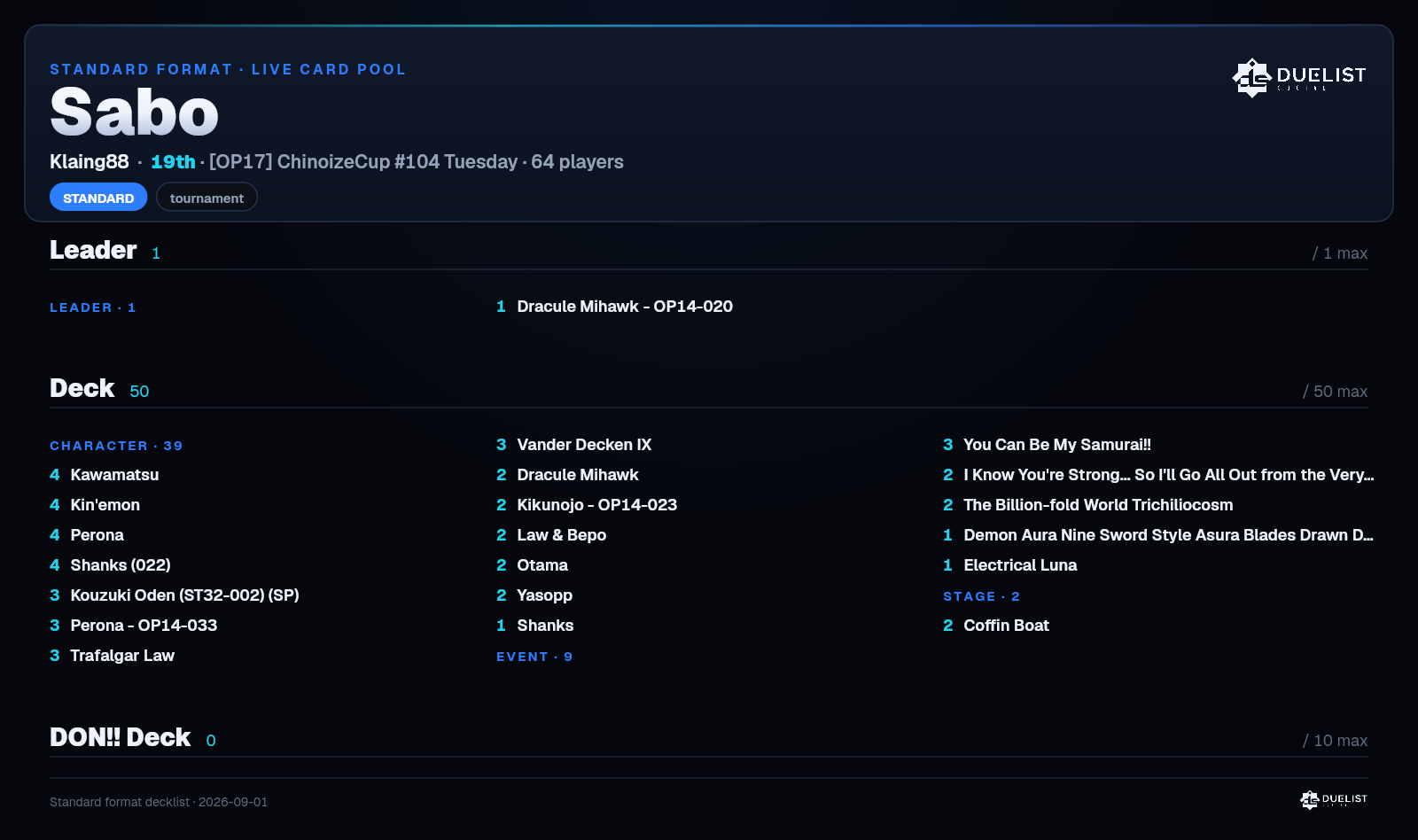Open Kouzuki Oden (ST32-002) (SP) card
This screenshot has height=840, width=1418.
175,595
